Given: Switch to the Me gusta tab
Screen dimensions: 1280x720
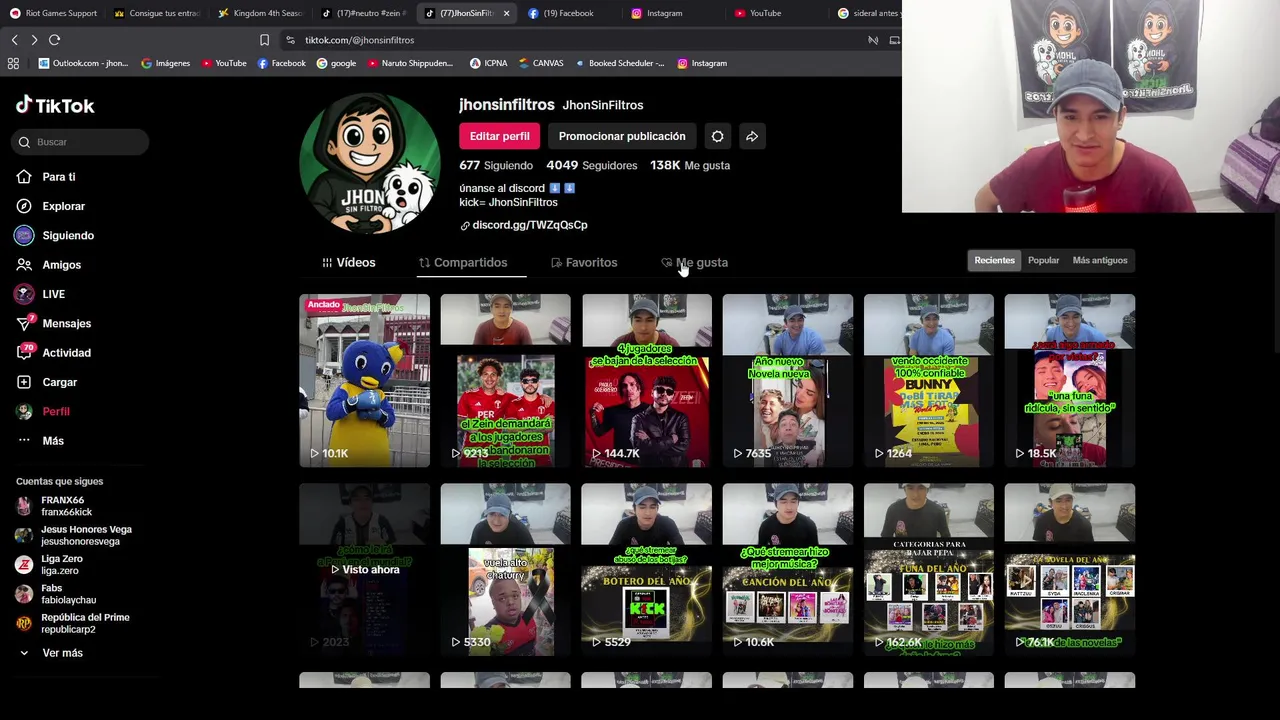Looking at the screenshot, I should click(695, 262).
